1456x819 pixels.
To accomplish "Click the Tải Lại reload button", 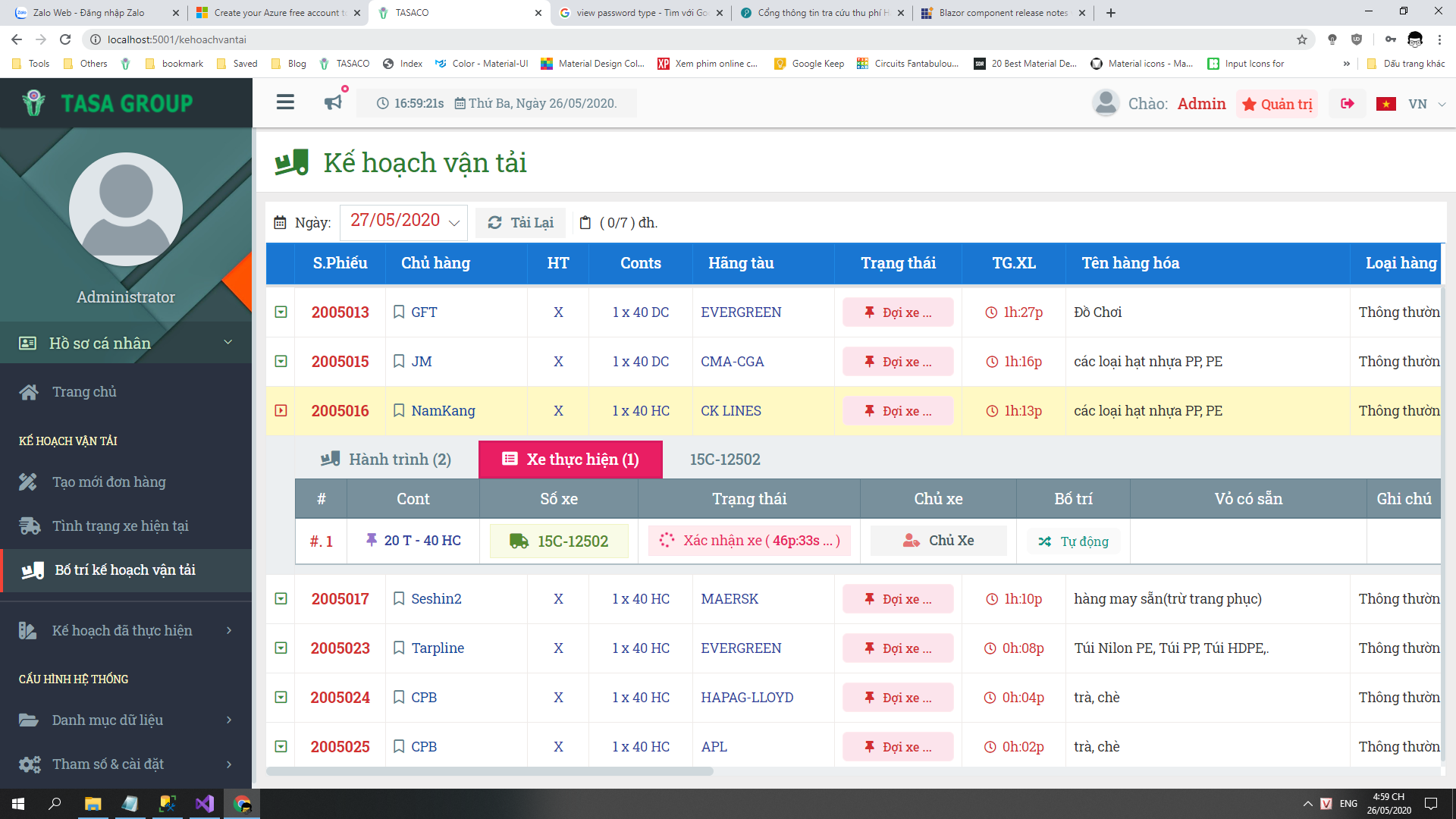I will click(520, 223).
